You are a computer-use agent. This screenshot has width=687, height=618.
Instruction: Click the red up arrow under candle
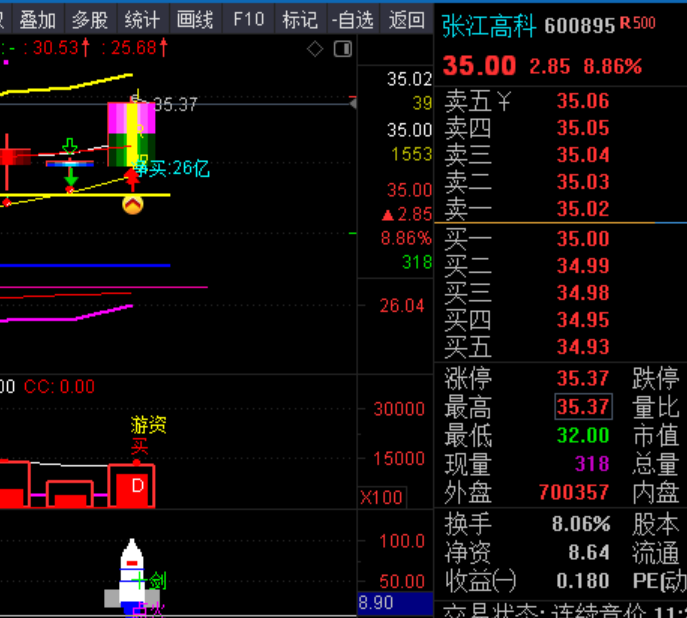(x=132, y=180)
